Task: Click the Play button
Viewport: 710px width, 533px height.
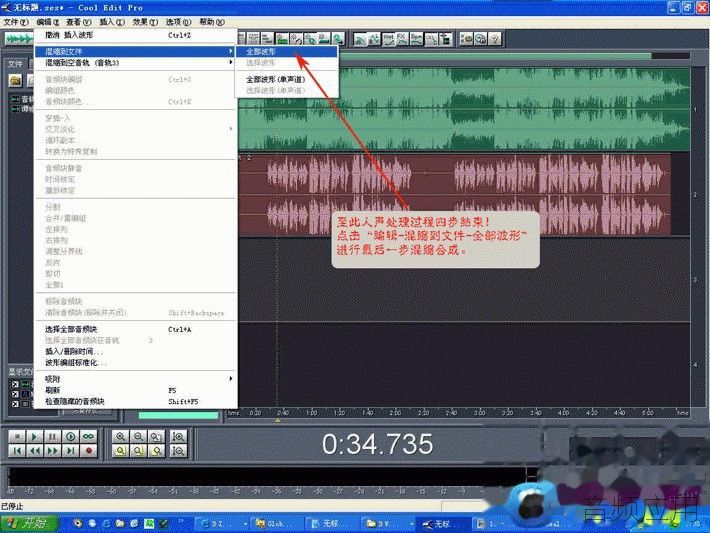Action: click(34, 437)
